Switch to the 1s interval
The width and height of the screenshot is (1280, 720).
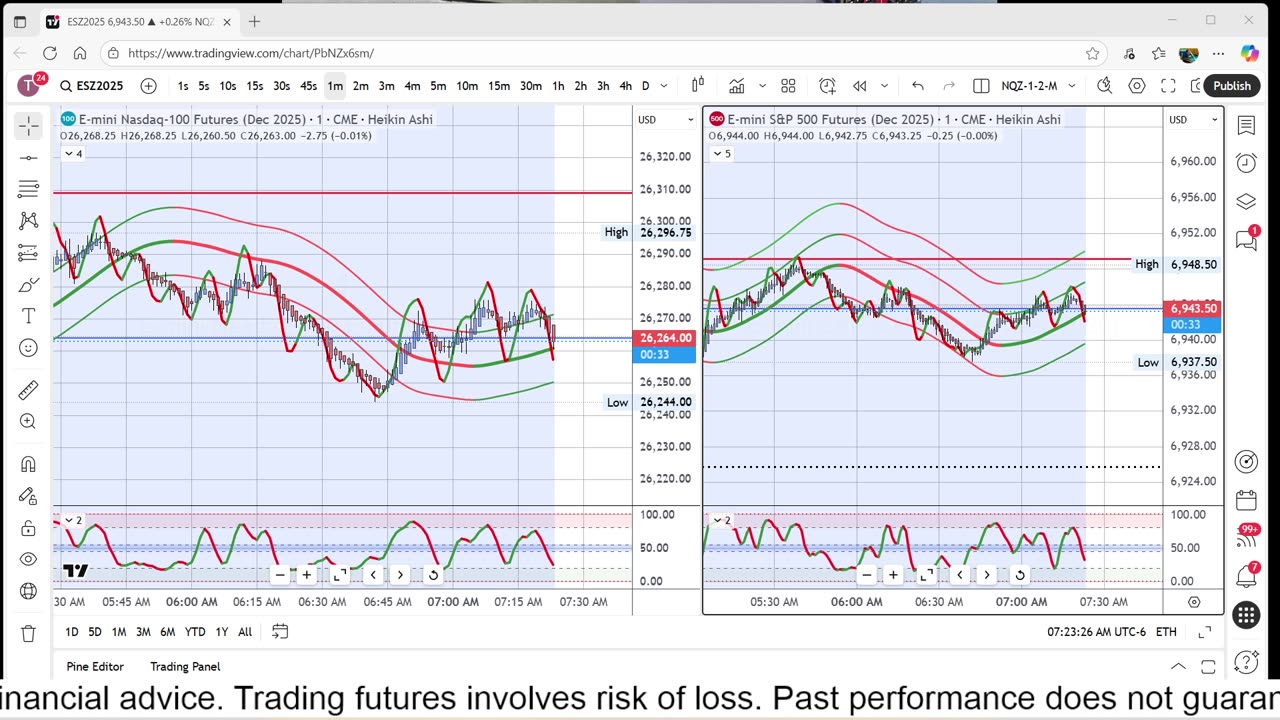pos(183,86)
